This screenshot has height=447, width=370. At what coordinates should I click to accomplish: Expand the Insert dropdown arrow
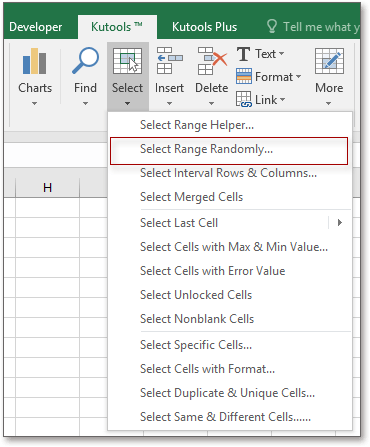169,104
